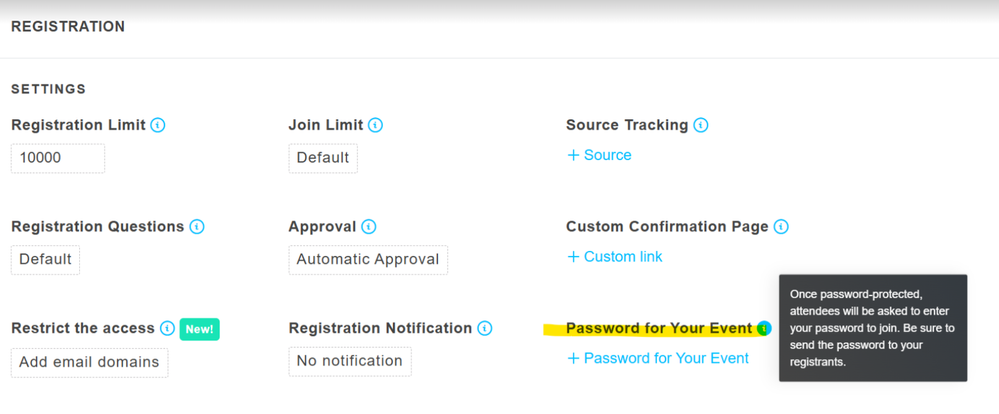
Task: Open the Automatic Approval selector
Action: coord(368,260)
